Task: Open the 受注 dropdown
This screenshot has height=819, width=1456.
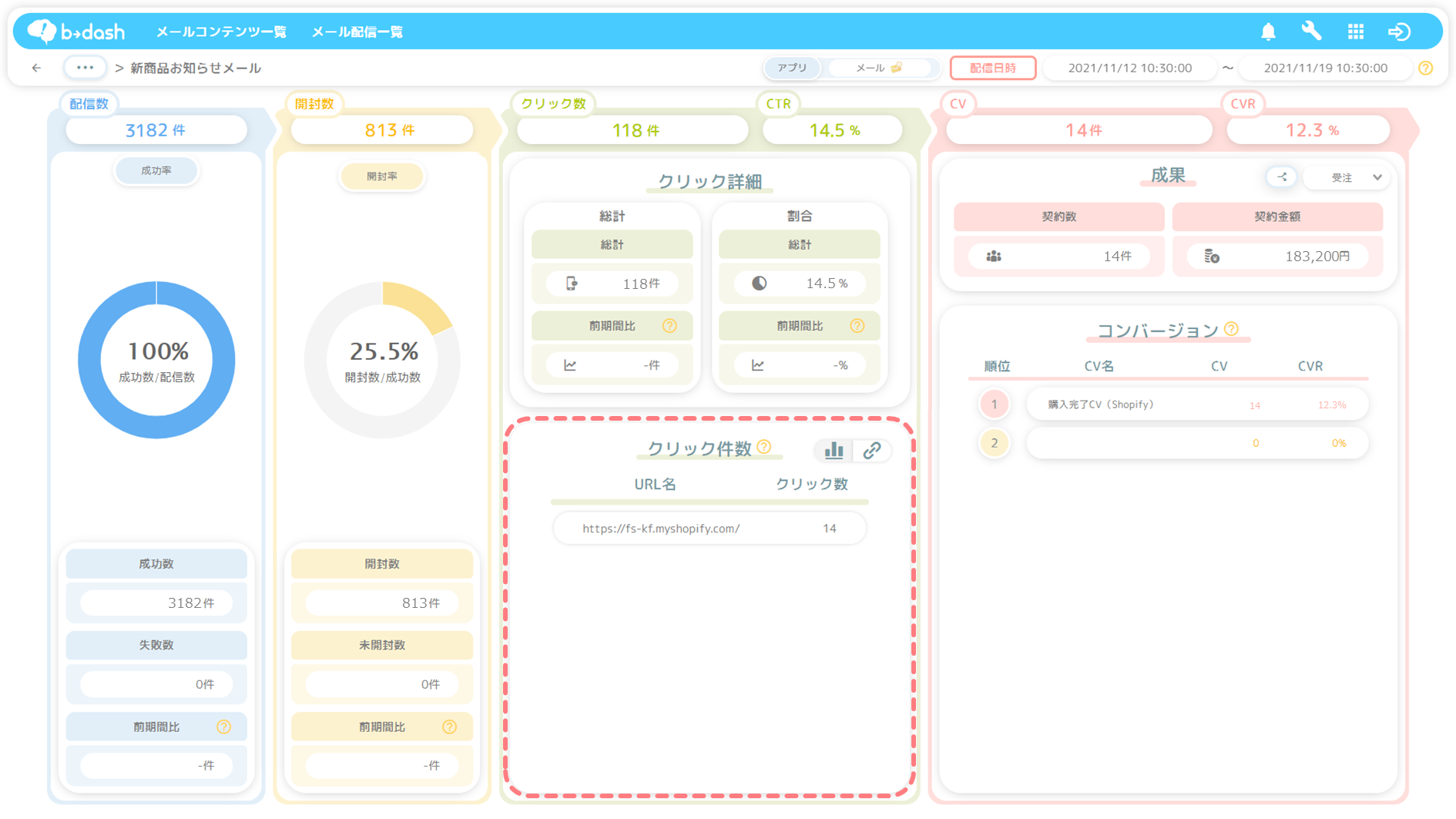Action: 1355,177
